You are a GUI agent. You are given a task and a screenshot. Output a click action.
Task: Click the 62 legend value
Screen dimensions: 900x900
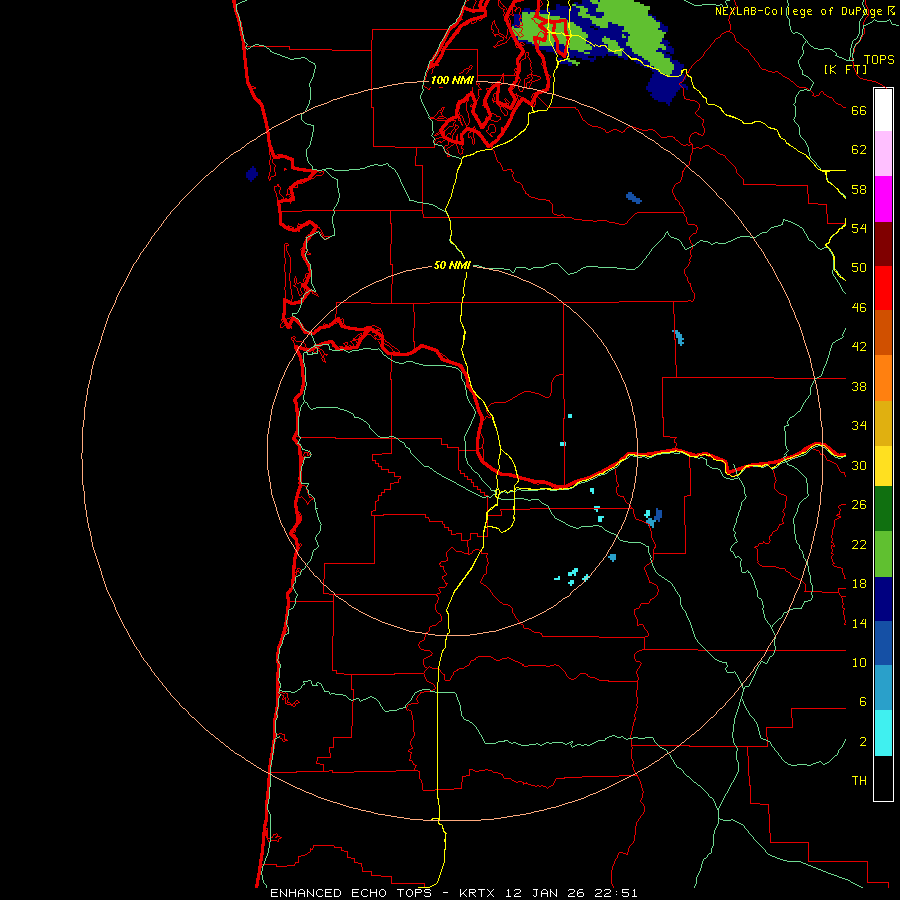point(859,150)
